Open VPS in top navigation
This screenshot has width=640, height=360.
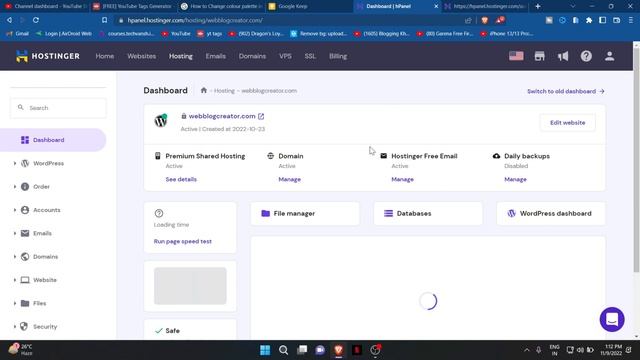click(x=285, y=56)
